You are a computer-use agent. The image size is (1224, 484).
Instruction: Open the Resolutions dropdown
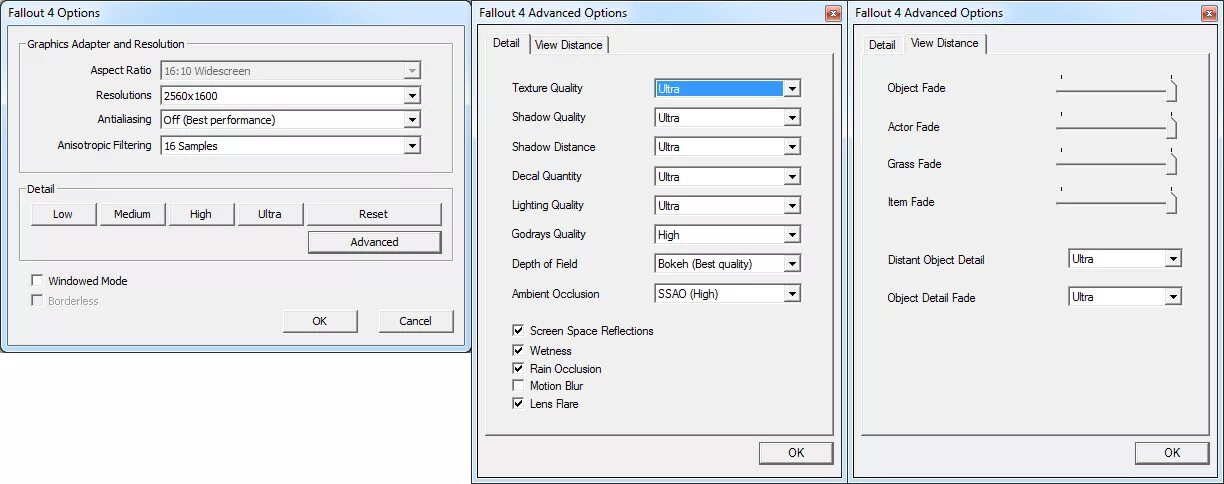291,95
